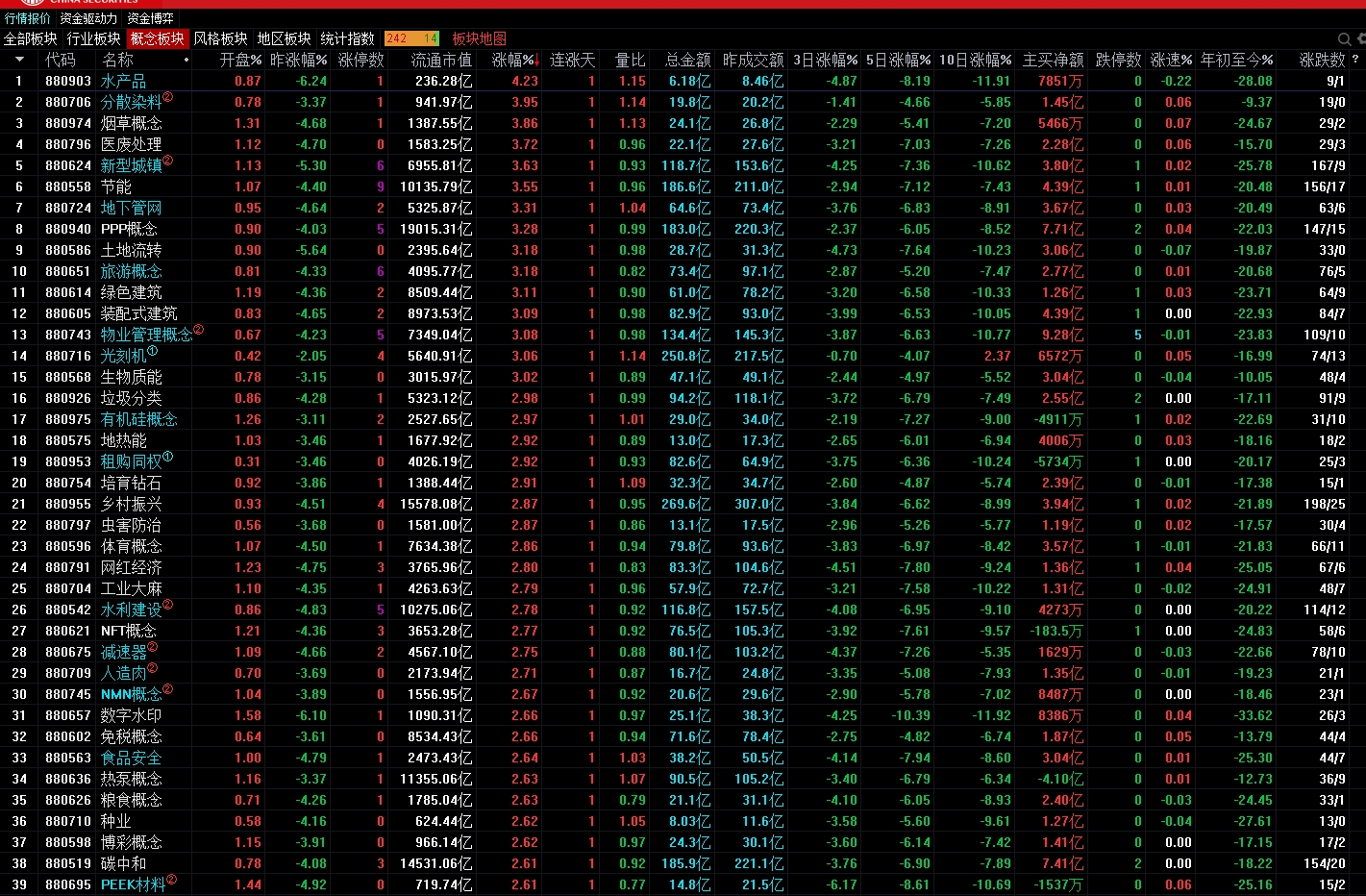Click the circled 2 marker beside 水利建设
1366x896 pixels.
point(167,605)
